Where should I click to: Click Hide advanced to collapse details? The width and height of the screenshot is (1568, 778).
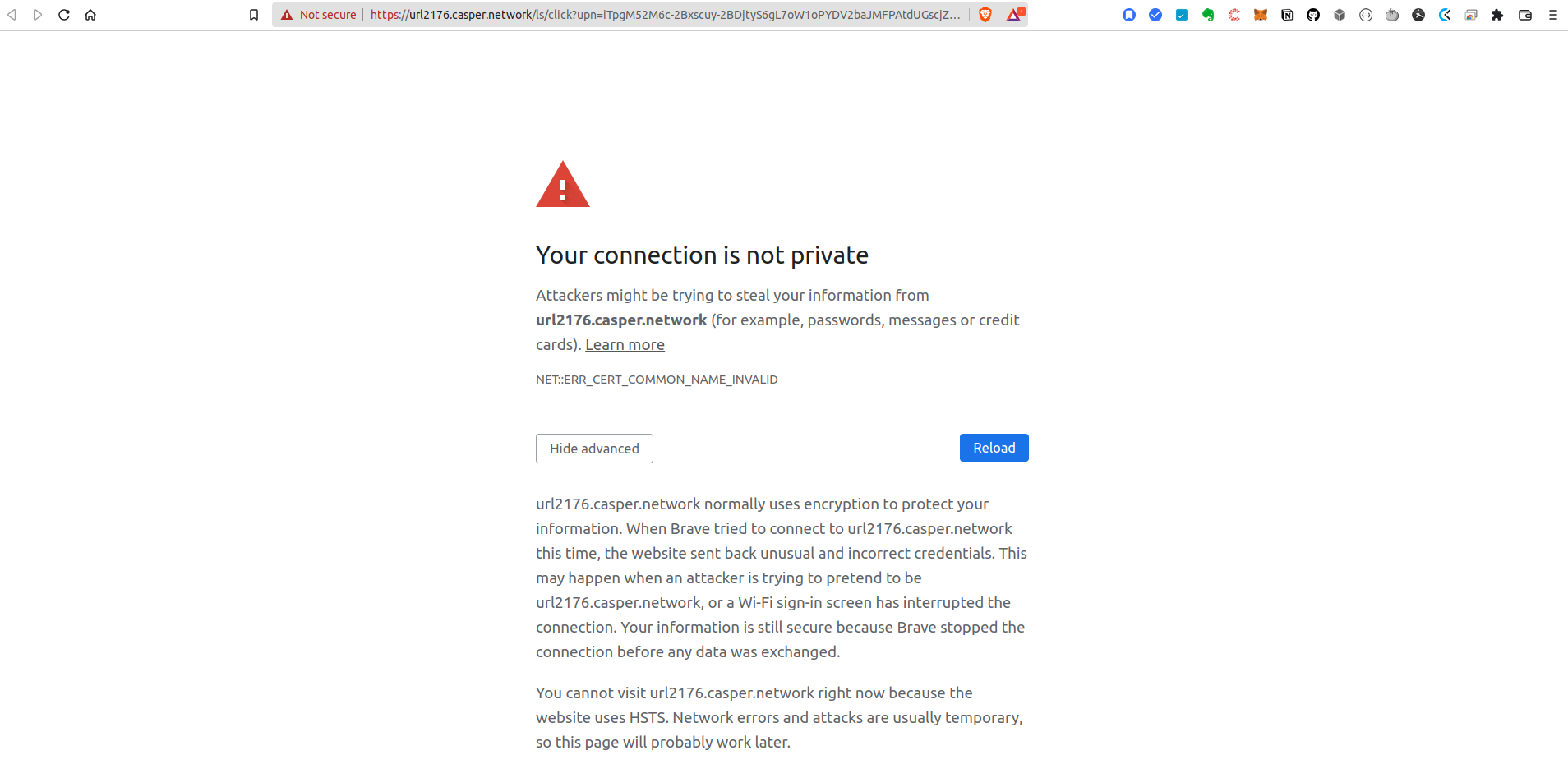coord(594,449)
